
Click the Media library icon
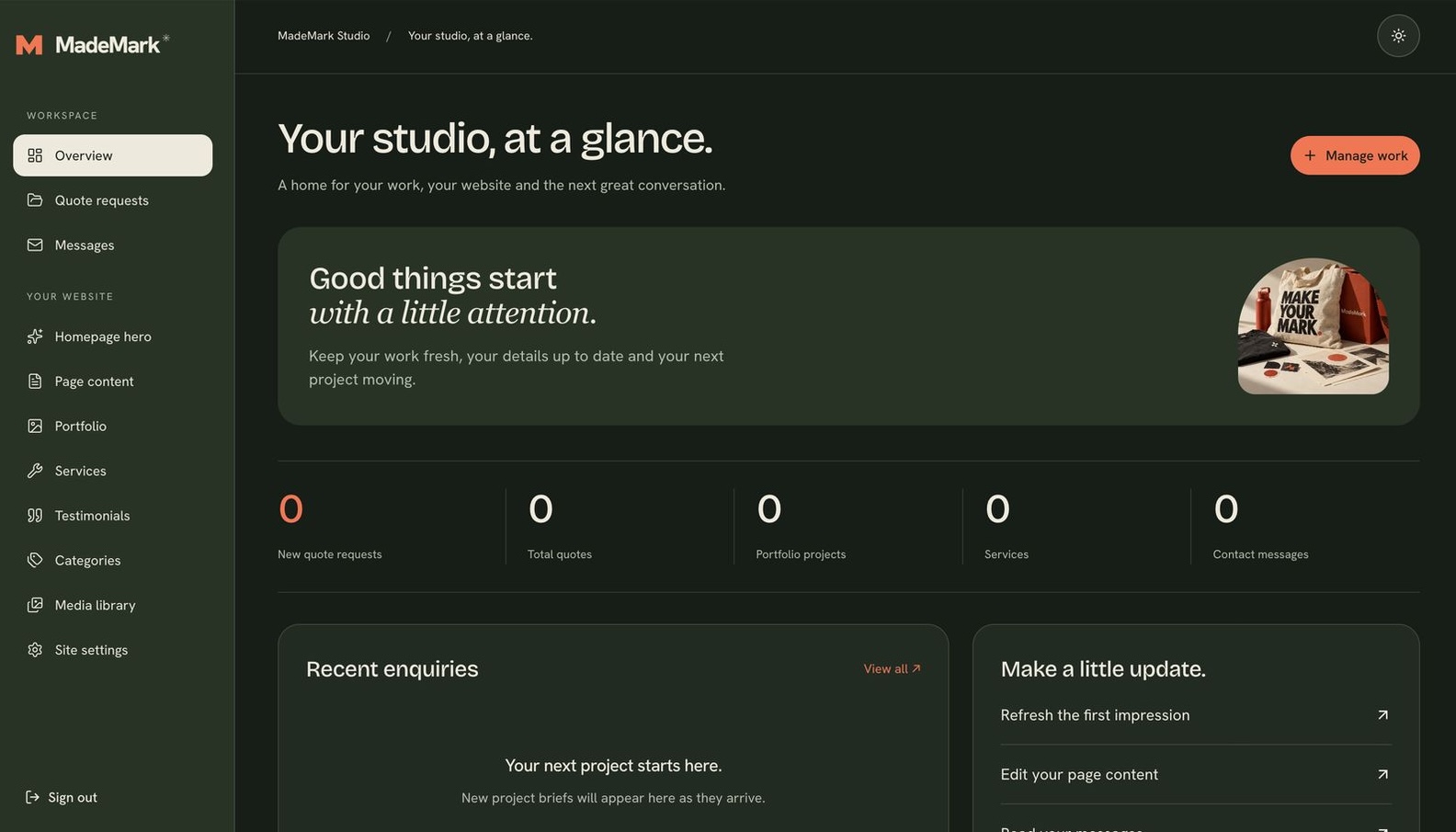click(35, 605)
